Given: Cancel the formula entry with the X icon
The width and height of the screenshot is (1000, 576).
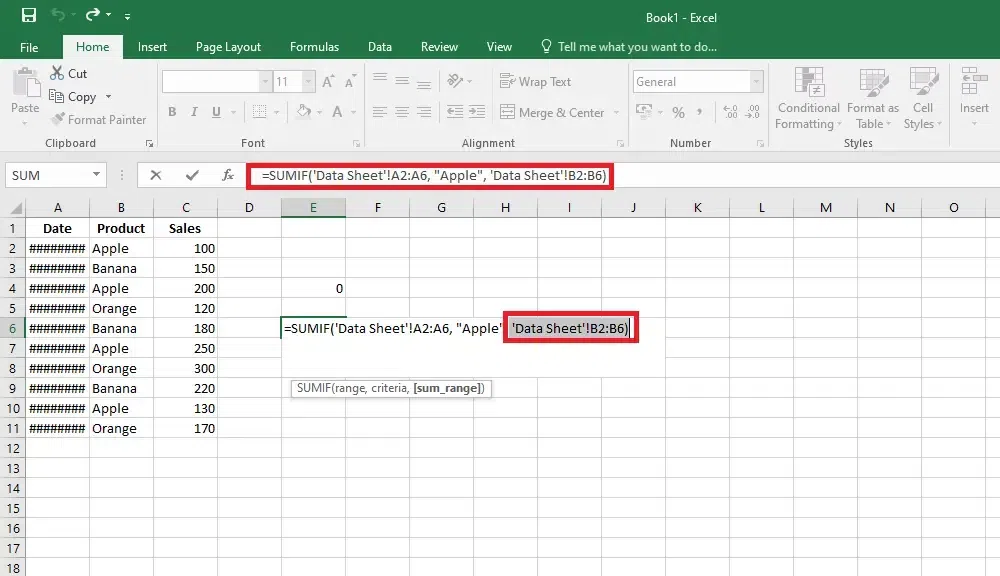Looking at the screenshot, I should [x=156, y=175].
